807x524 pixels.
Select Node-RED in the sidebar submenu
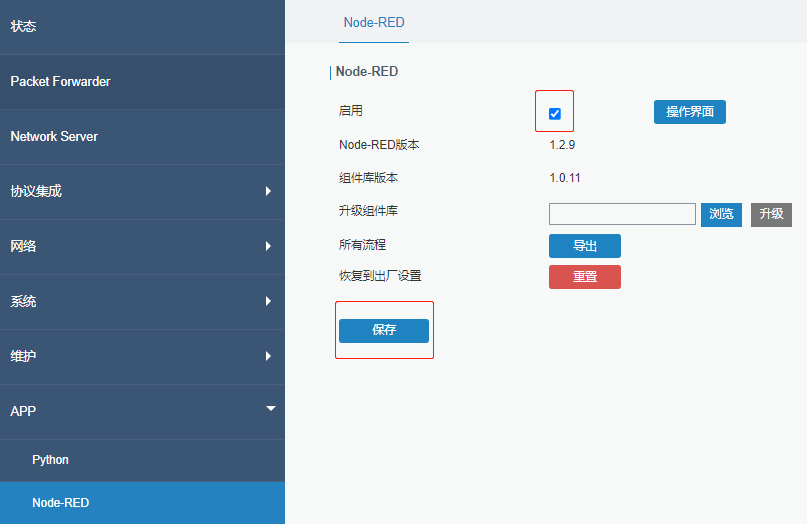142,503
